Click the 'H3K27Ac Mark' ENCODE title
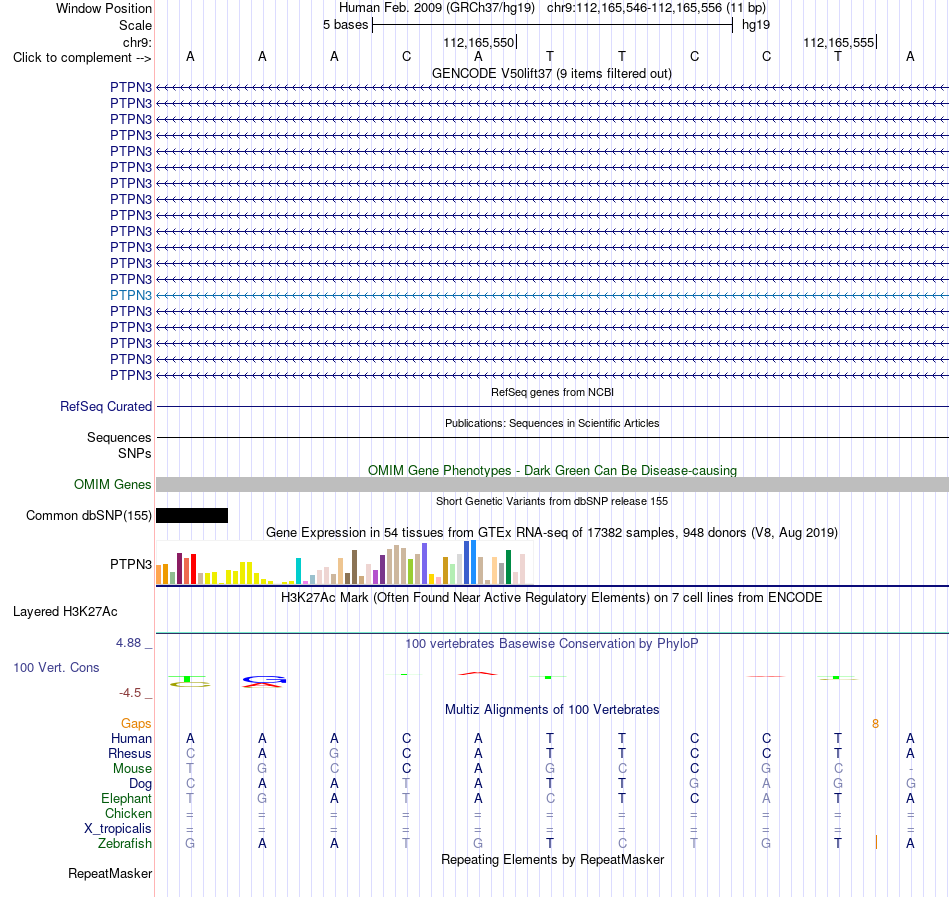The height and width of the screenshot is (897, 950). pyautogui.click(x=552, y=598)
